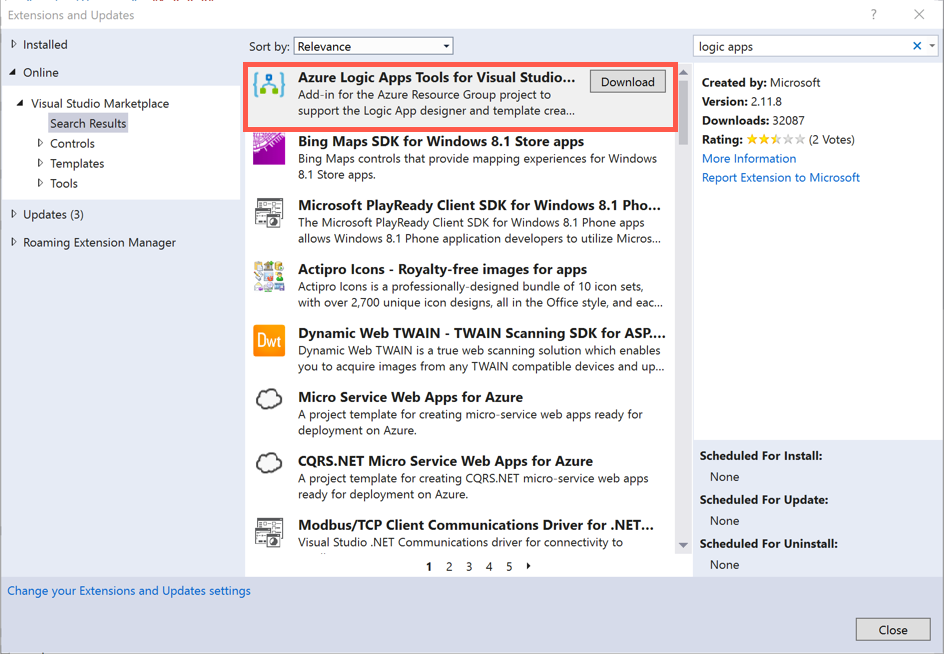Select Bing Maps SDK for Windows 8.1 title
This screenshot has height=654, width=944.
tap(441, 142)
